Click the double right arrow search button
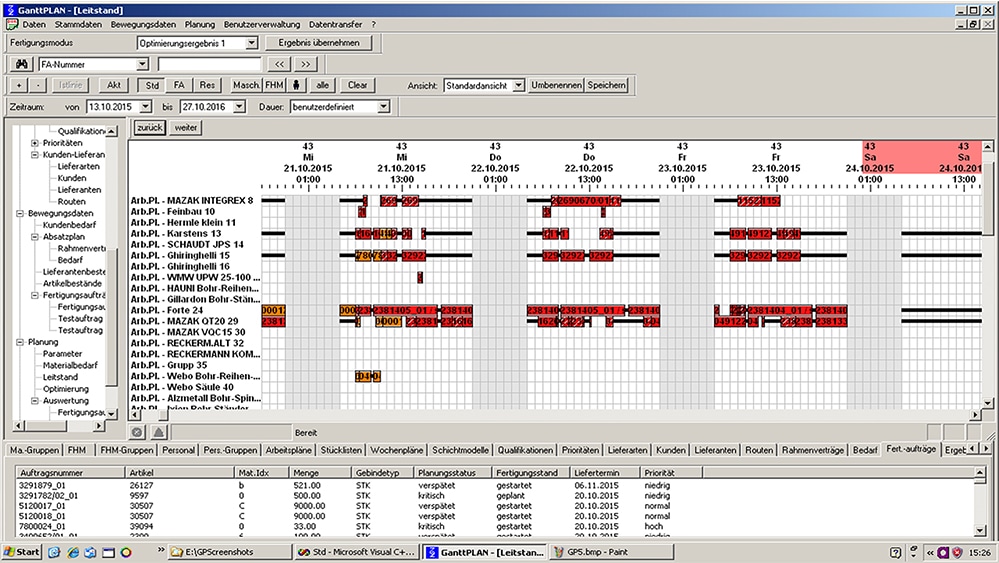Screen dimensions: 999x563 [305, 64]
